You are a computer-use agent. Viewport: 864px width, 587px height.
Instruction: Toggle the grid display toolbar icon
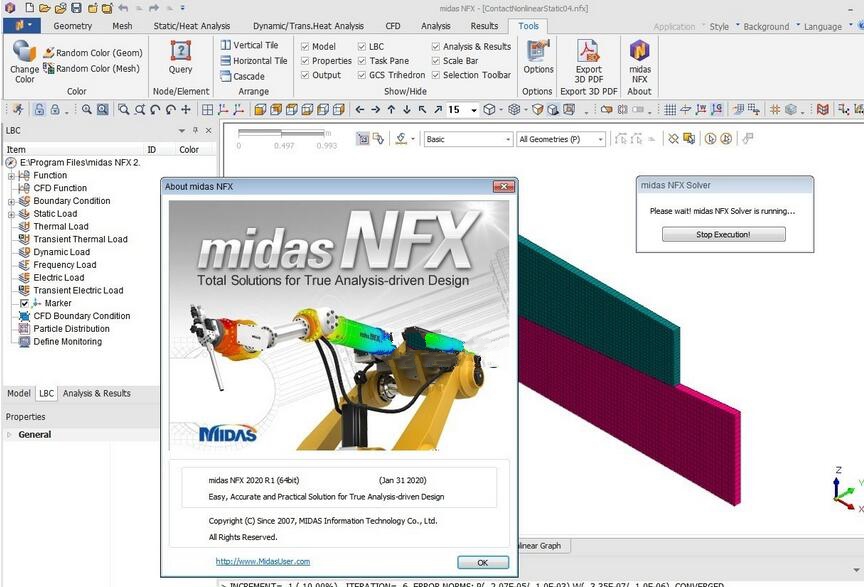(670, 109)
